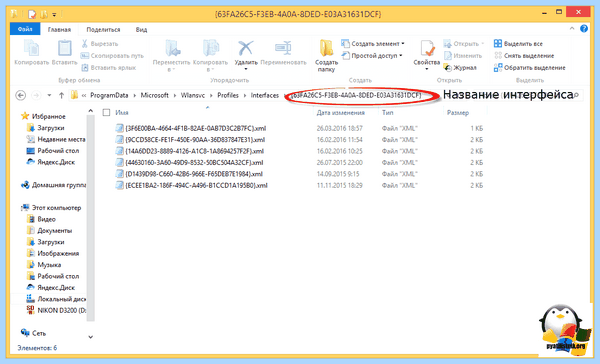Screen dimensions: 600x364
Task: Switch to the Главная ribbon tab
Action: click(59, 29)
